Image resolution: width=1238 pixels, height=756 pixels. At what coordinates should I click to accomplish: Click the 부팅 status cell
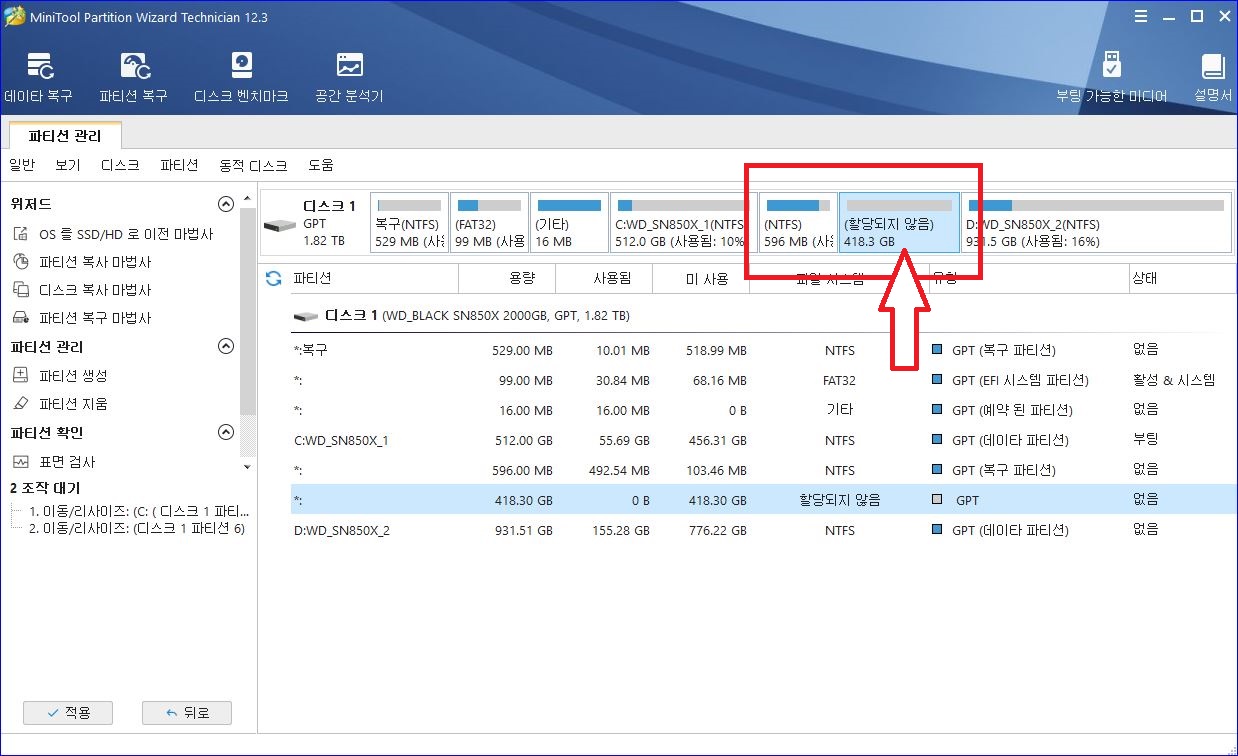point(1146,440)
